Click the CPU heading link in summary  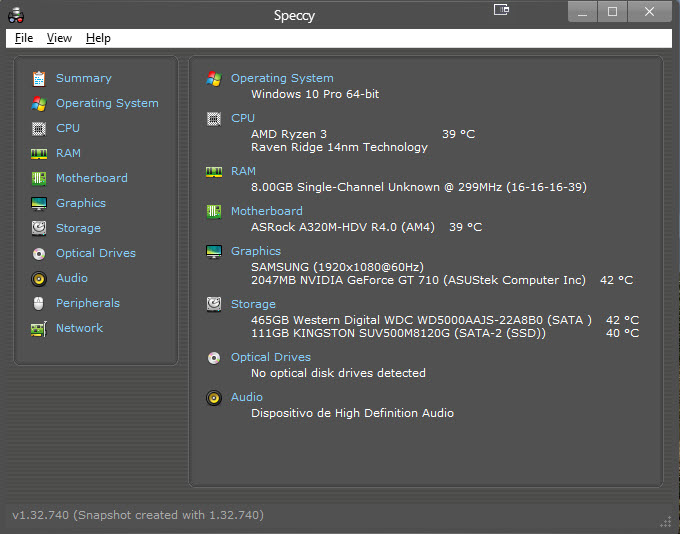coord(243,118)
